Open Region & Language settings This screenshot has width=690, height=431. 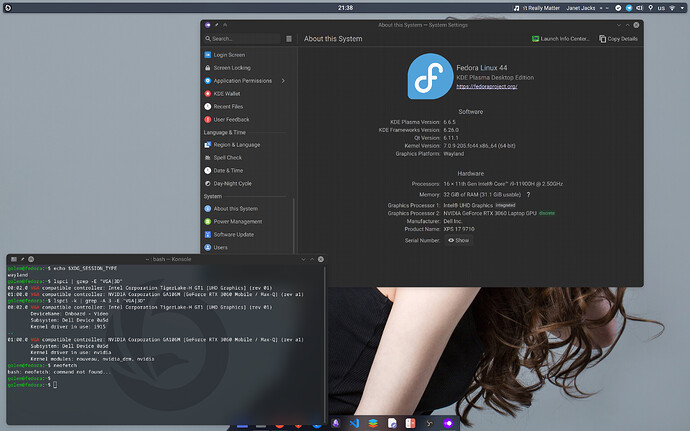(x=246, y=144)
